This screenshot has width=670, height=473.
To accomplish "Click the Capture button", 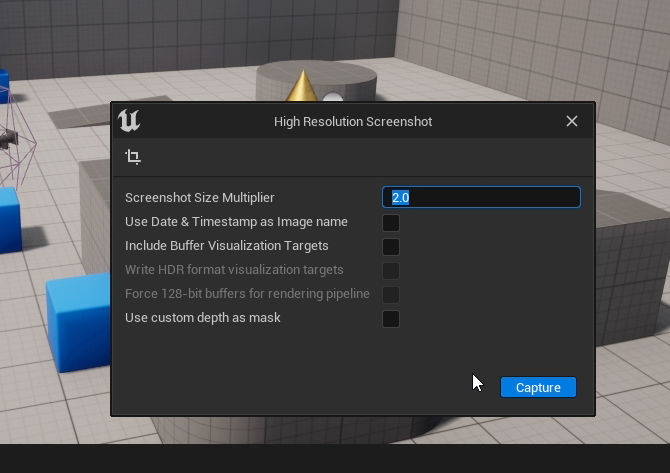I will [x=538, y=387].
